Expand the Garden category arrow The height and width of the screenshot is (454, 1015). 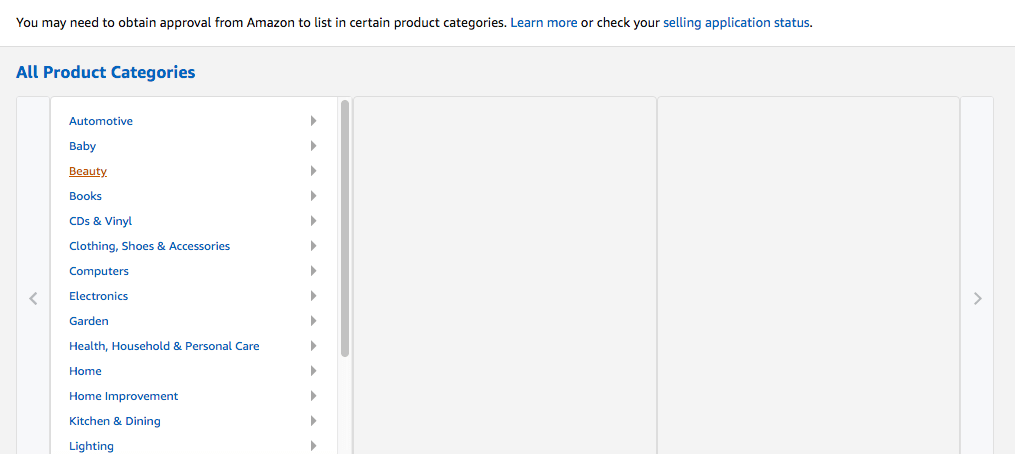pyautogui.click(x=313, y=321)
